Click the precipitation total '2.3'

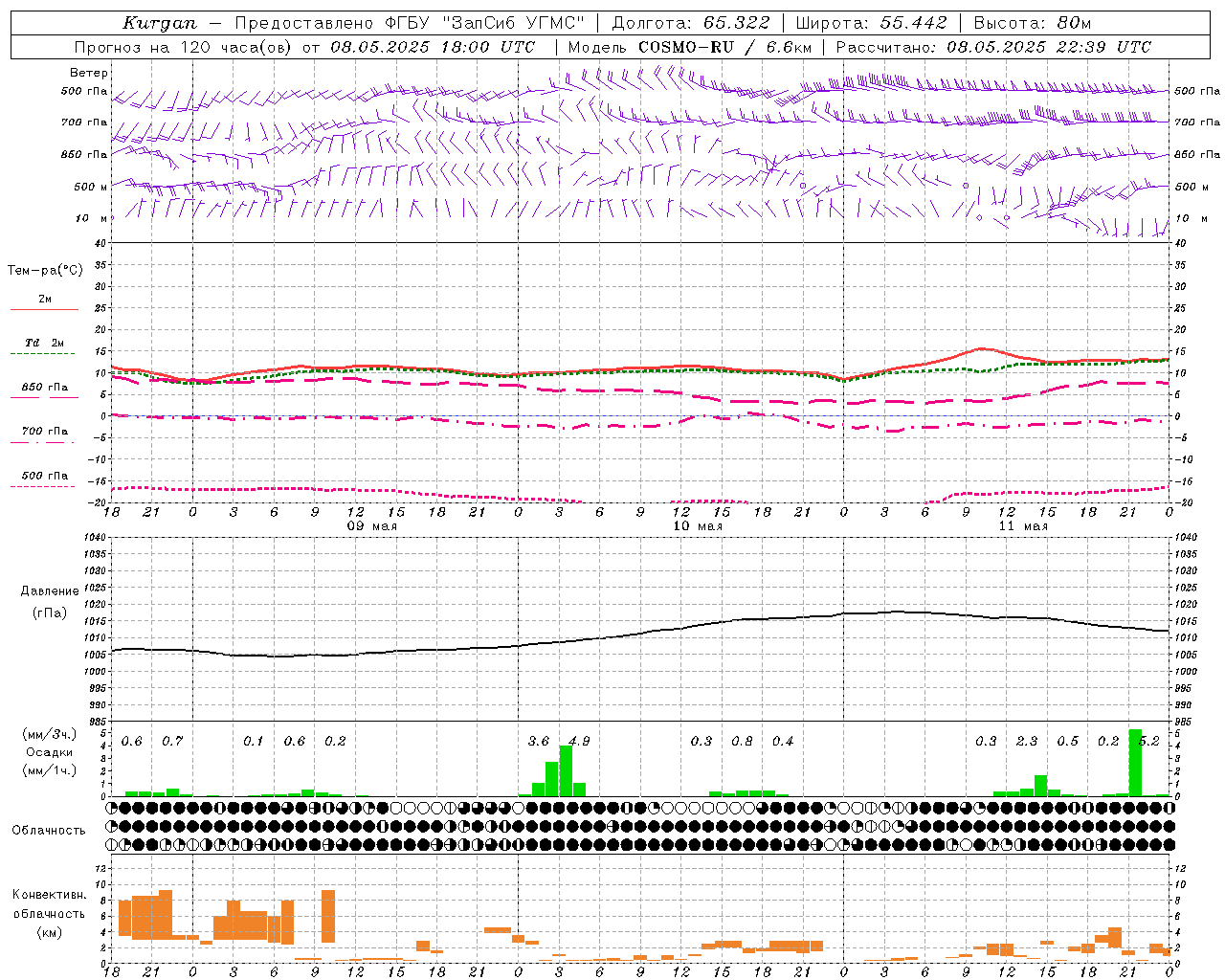pyautogui.click(x=1027, y=741)
